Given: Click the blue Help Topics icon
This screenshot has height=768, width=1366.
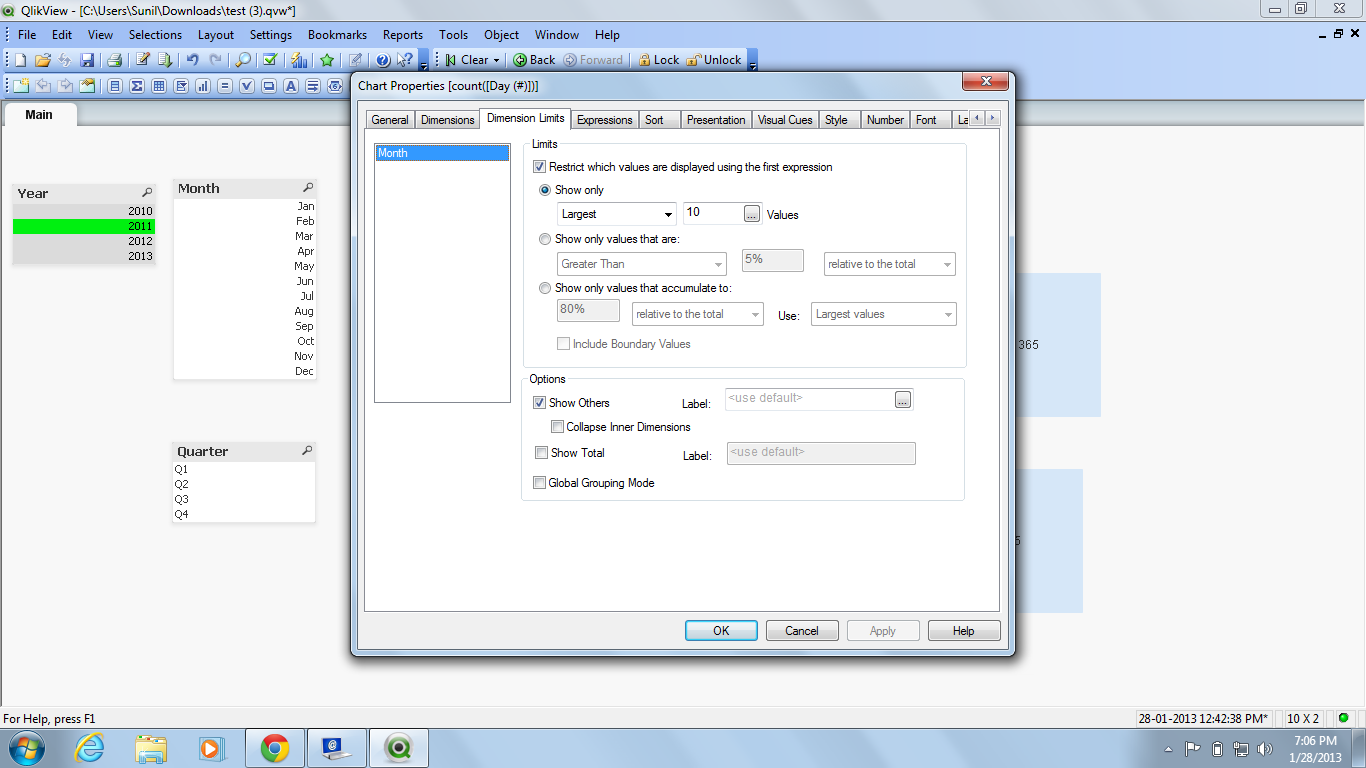Looking at the screenshot, I should [x=382, y=60].
